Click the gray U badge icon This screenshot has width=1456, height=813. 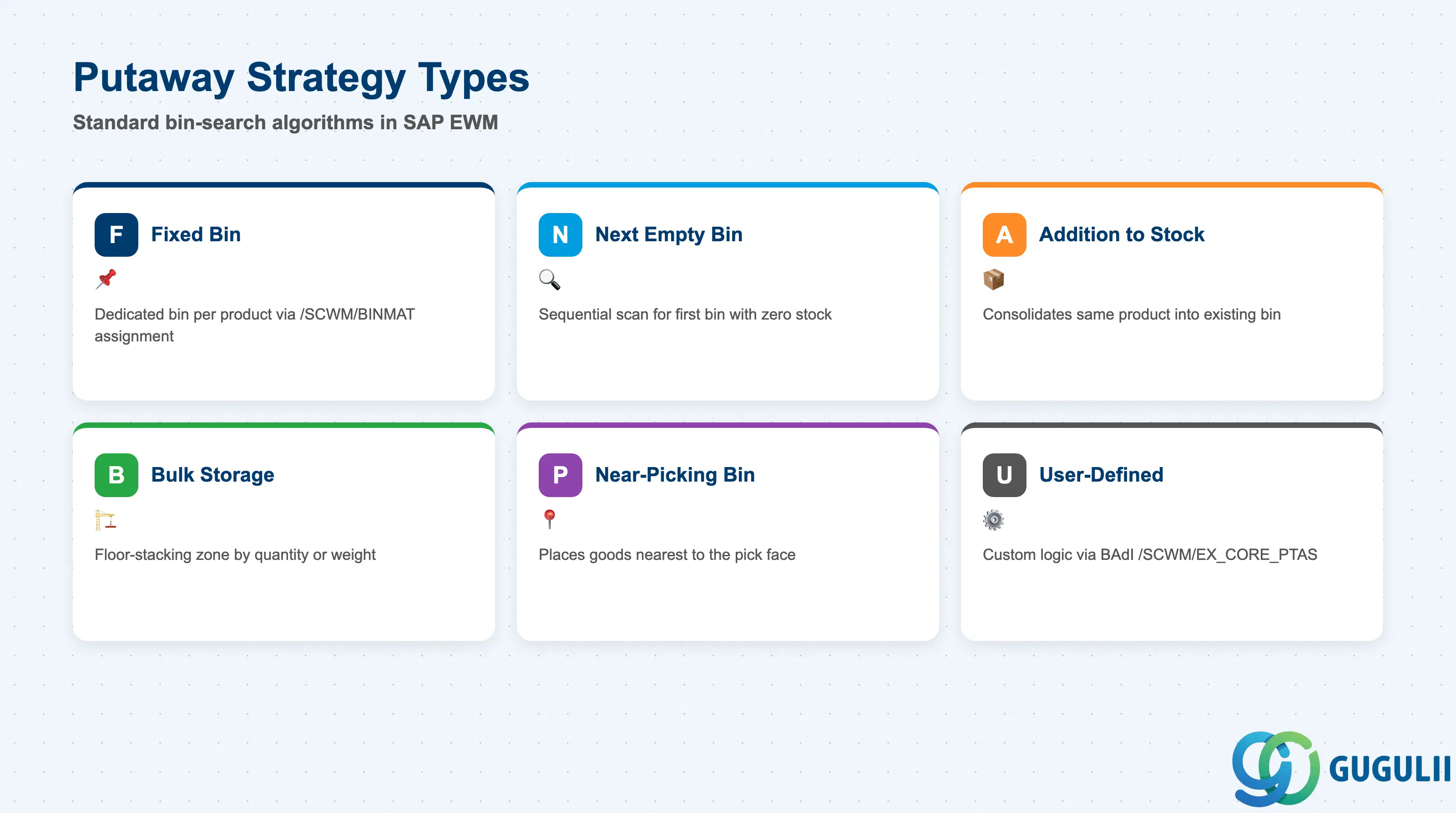(1004, 475)
